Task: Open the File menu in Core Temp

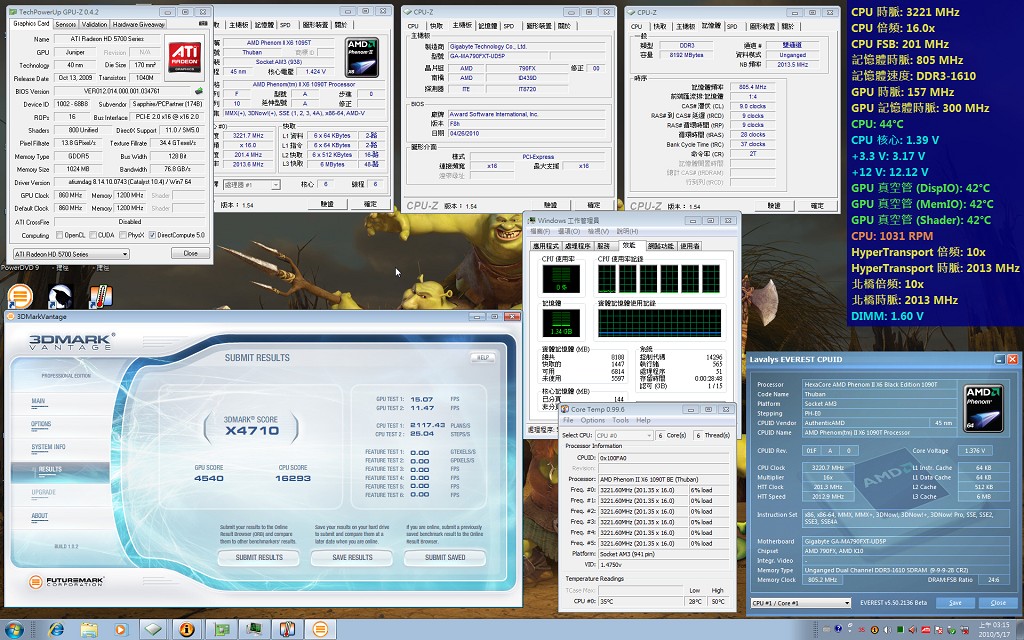Action: coord(568,420)
